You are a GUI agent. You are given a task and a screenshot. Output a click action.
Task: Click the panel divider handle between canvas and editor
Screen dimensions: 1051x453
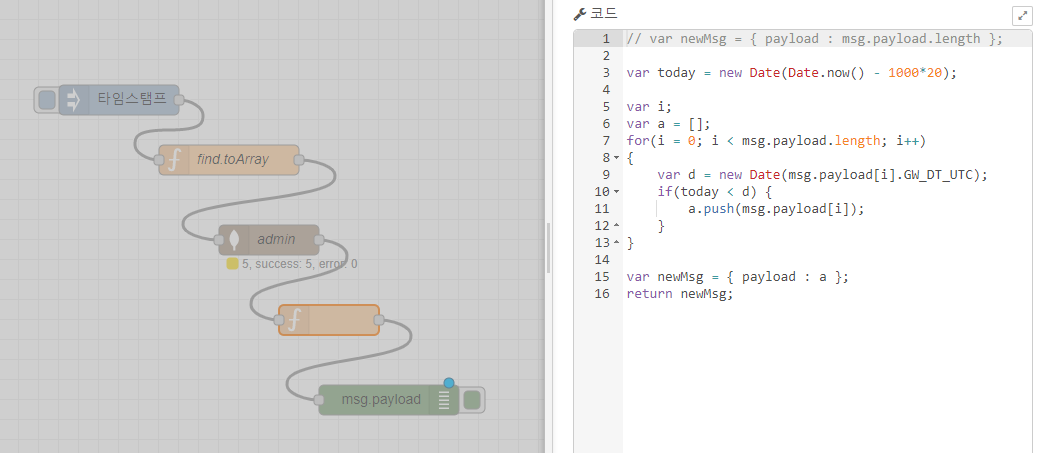coord(548,248)
